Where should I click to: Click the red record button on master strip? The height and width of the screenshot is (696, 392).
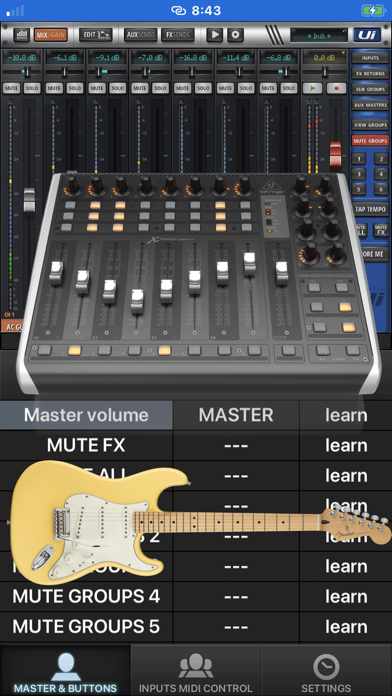point(337,88)
